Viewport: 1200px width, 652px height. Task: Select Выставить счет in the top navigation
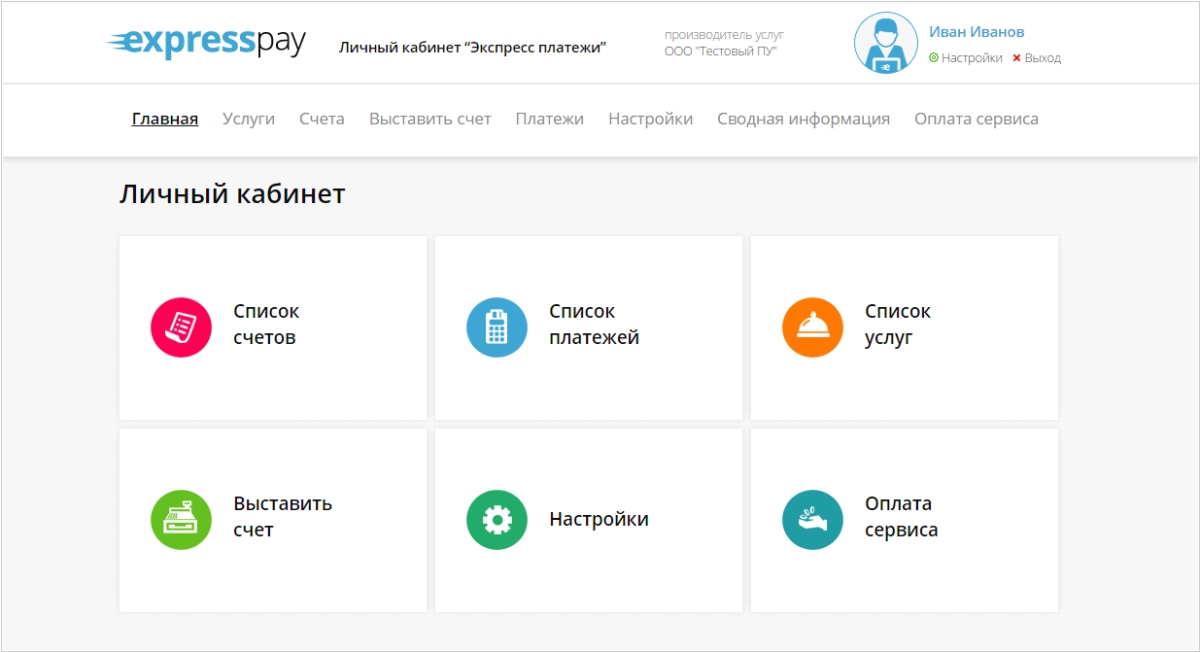coord(430,119)
